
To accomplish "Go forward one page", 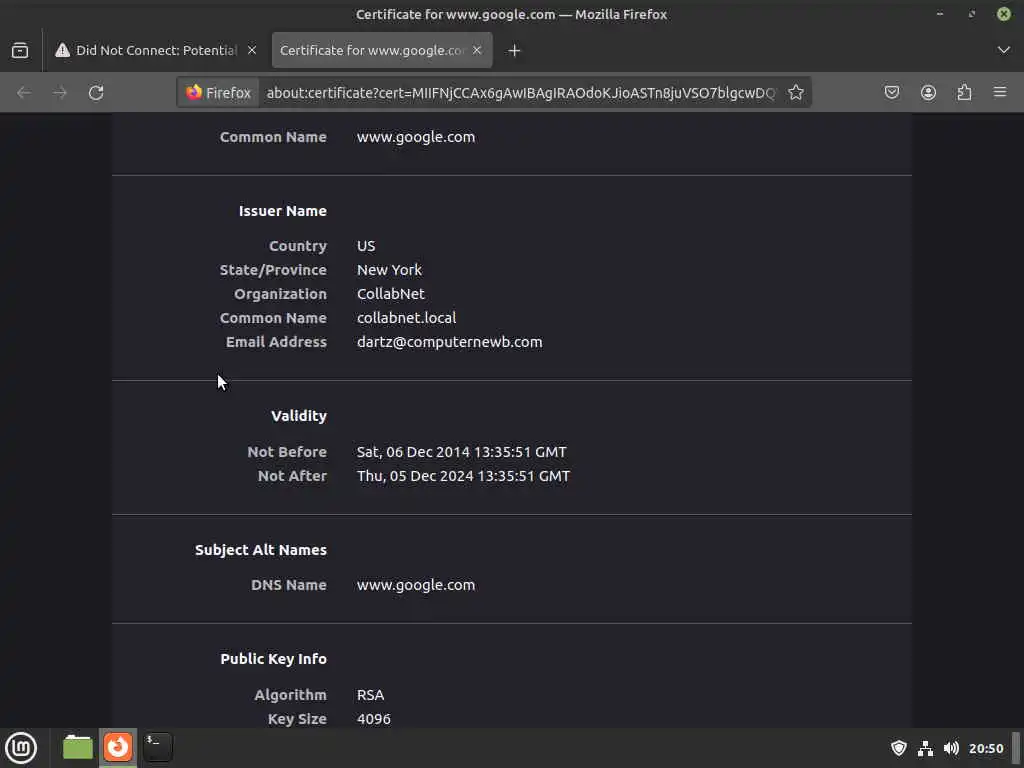I will pos(60,93).
